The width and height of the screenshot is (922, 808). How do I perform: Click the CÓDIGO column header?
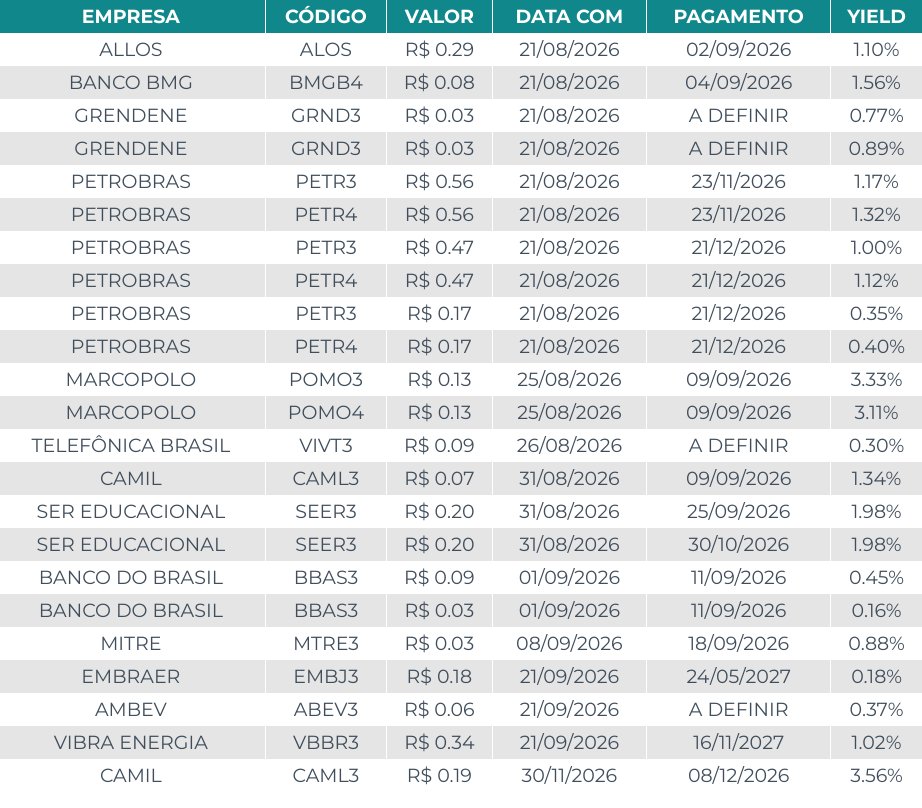[x=326, y=16]
